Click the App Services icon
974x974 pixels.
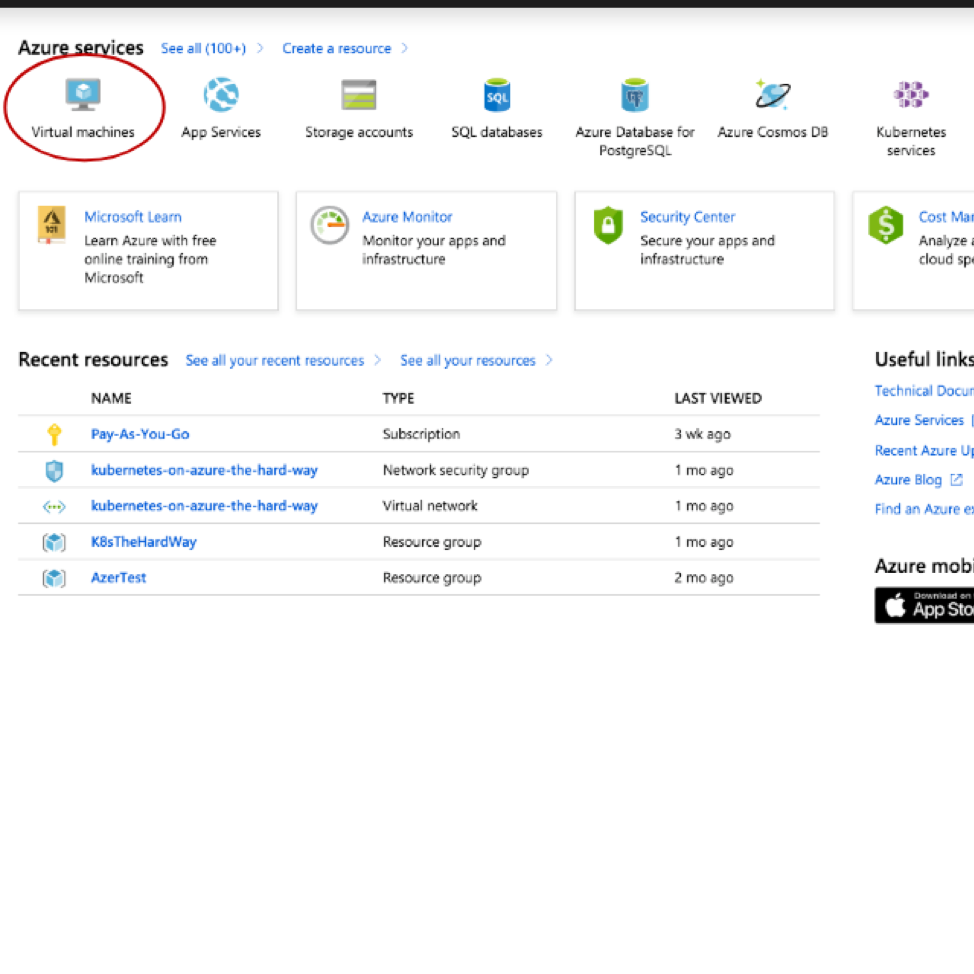coord(221,96)
